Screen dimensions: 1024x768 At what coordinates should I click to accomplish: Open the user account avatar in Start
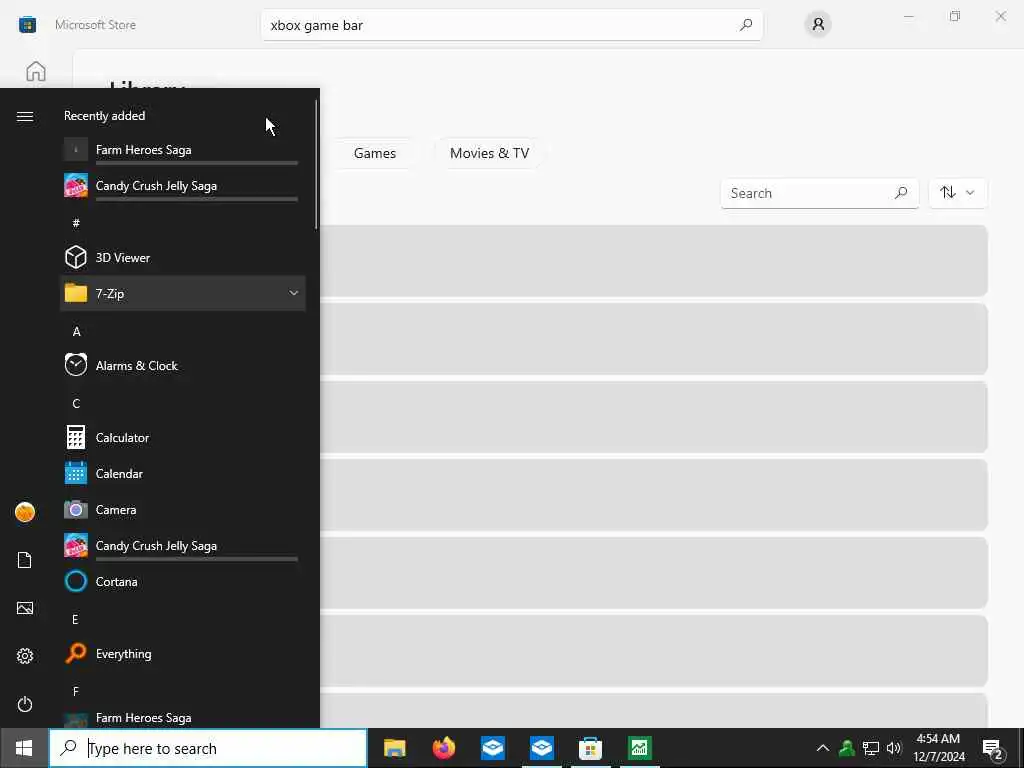[25, 512]
